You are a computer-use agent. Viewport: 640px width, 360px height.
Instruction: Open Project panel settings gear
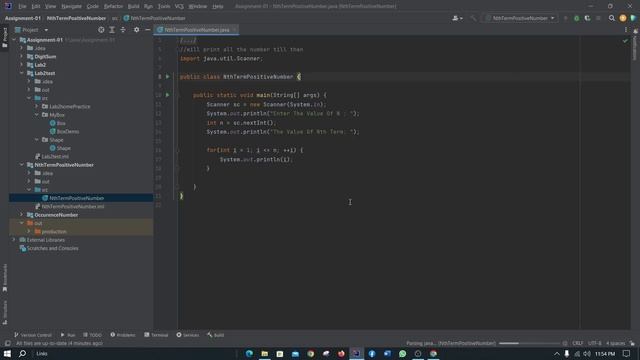(x=136, y=30)
